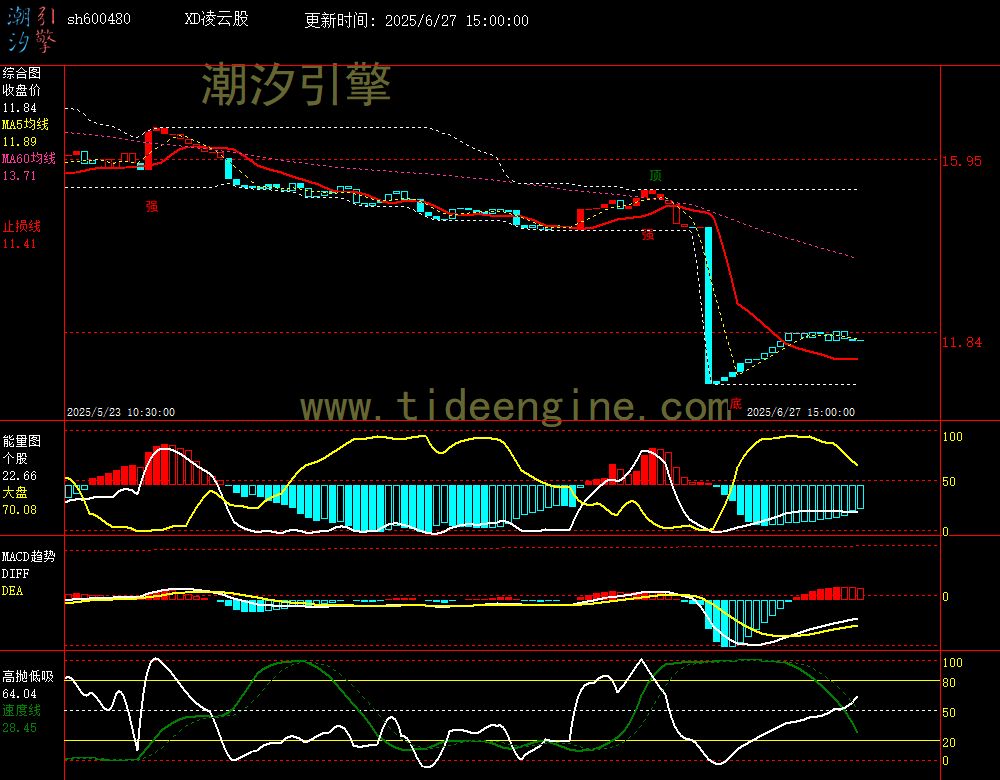Select the 个股 value 22.66
This screenshot has width=1000, height=780.
tap(20, 476)
